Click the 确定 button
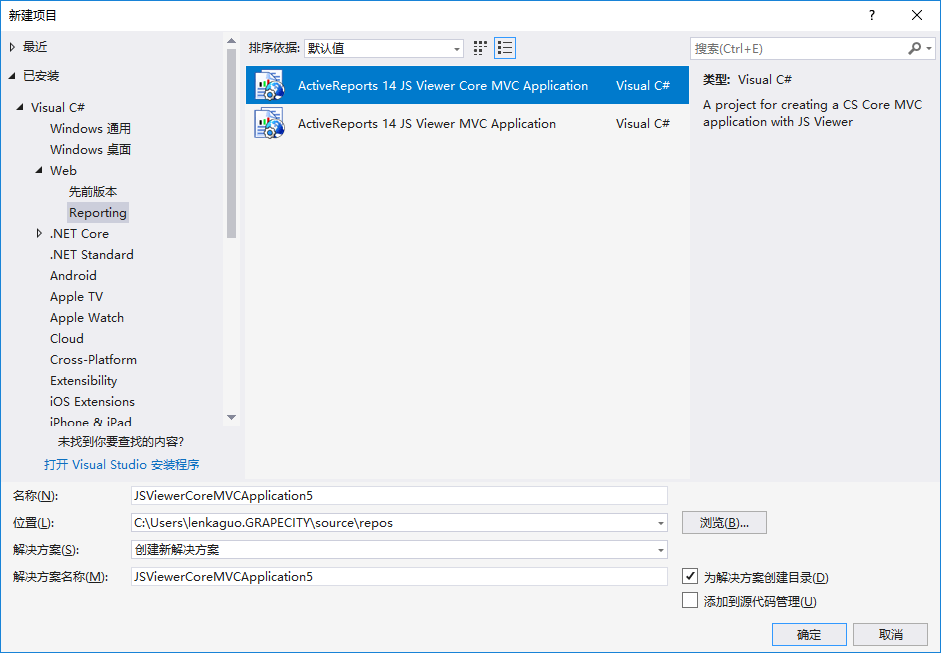 click(809, 634)
